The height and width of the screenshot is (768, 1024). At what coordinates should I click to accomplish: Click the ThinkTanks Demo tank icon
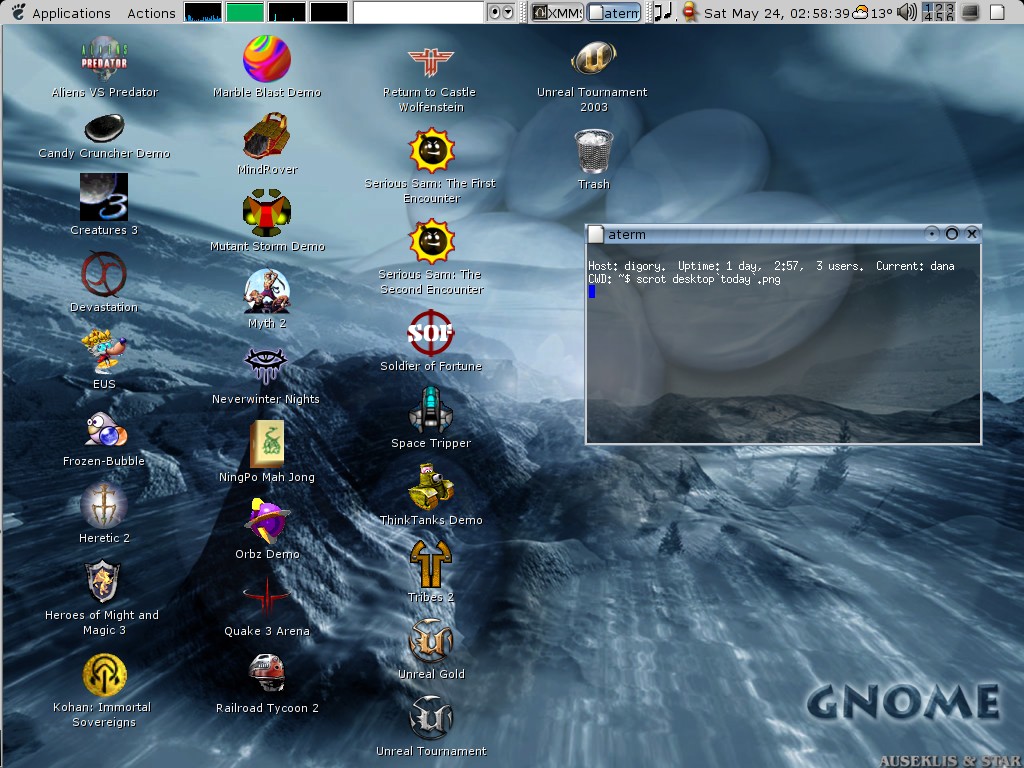[x=430, y=487]
